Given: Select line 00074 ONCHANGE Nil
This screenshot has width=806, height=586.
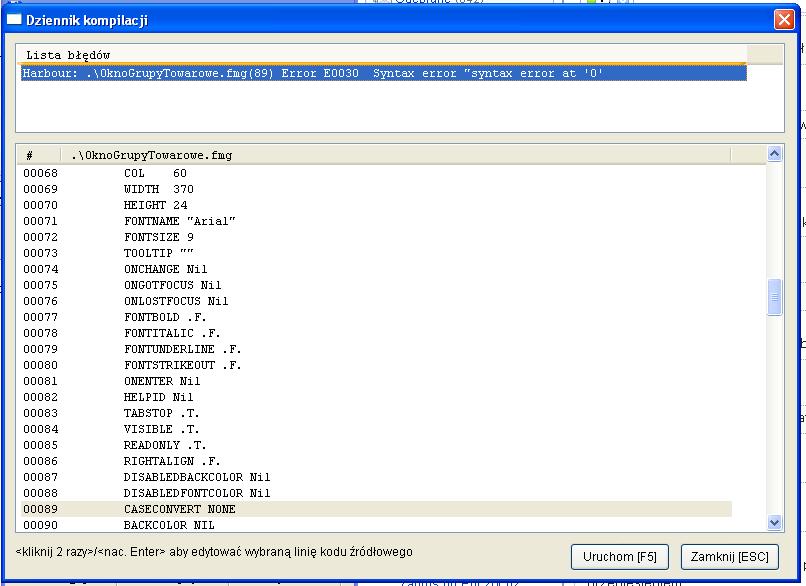Looking at the screenshot, I should [165, 269].
